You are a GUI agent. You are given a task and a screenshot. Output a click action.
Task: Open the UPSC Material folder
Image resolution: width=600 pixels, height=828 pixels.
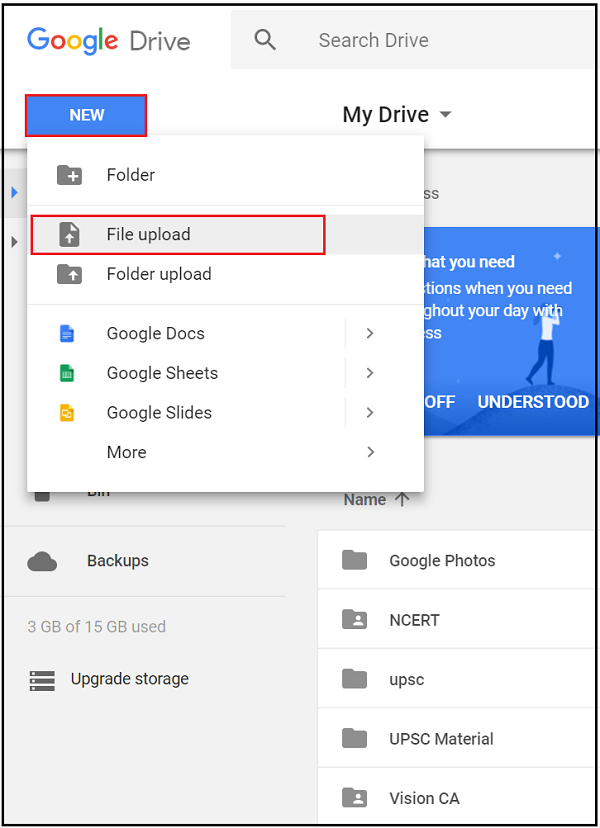click(x=441, y=739)
